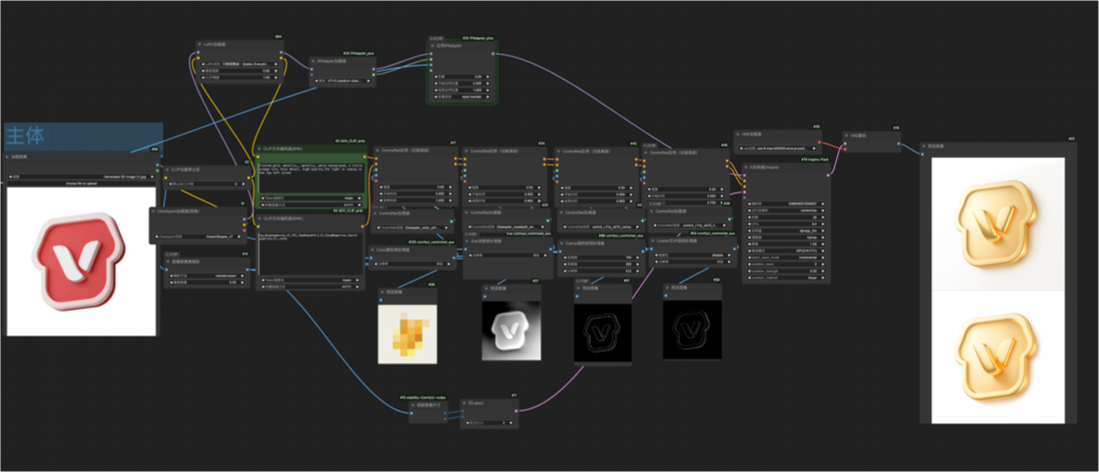Viewport: 1099px width, 472px height.
Task: Open the LoRA name dropdown in LoRA loader
Action: click(x=240, y=64)
